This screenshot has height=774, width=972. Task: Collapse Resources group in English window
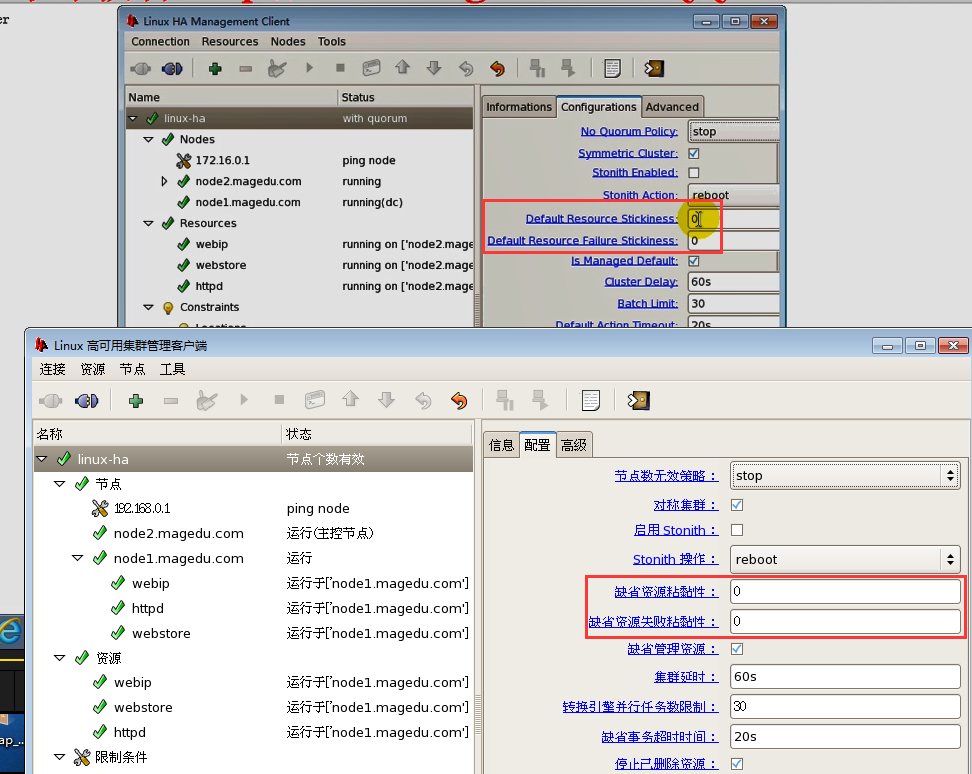tap(148, 223)
